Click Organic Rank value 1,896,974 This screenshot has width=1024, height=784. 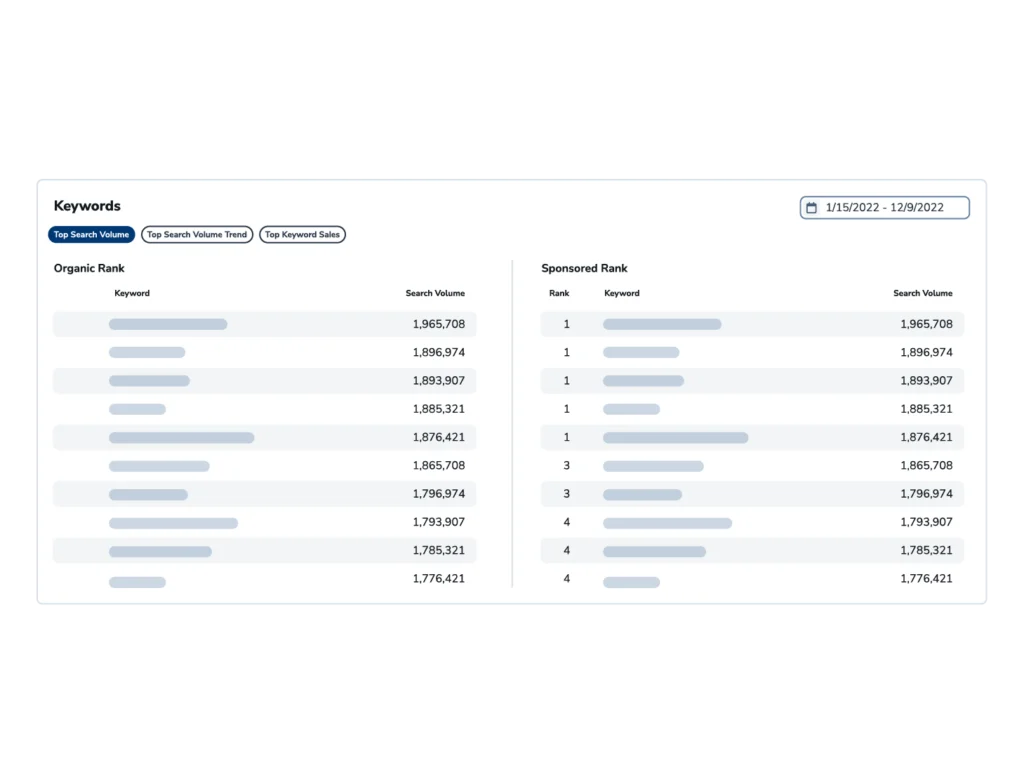(438, 352)
